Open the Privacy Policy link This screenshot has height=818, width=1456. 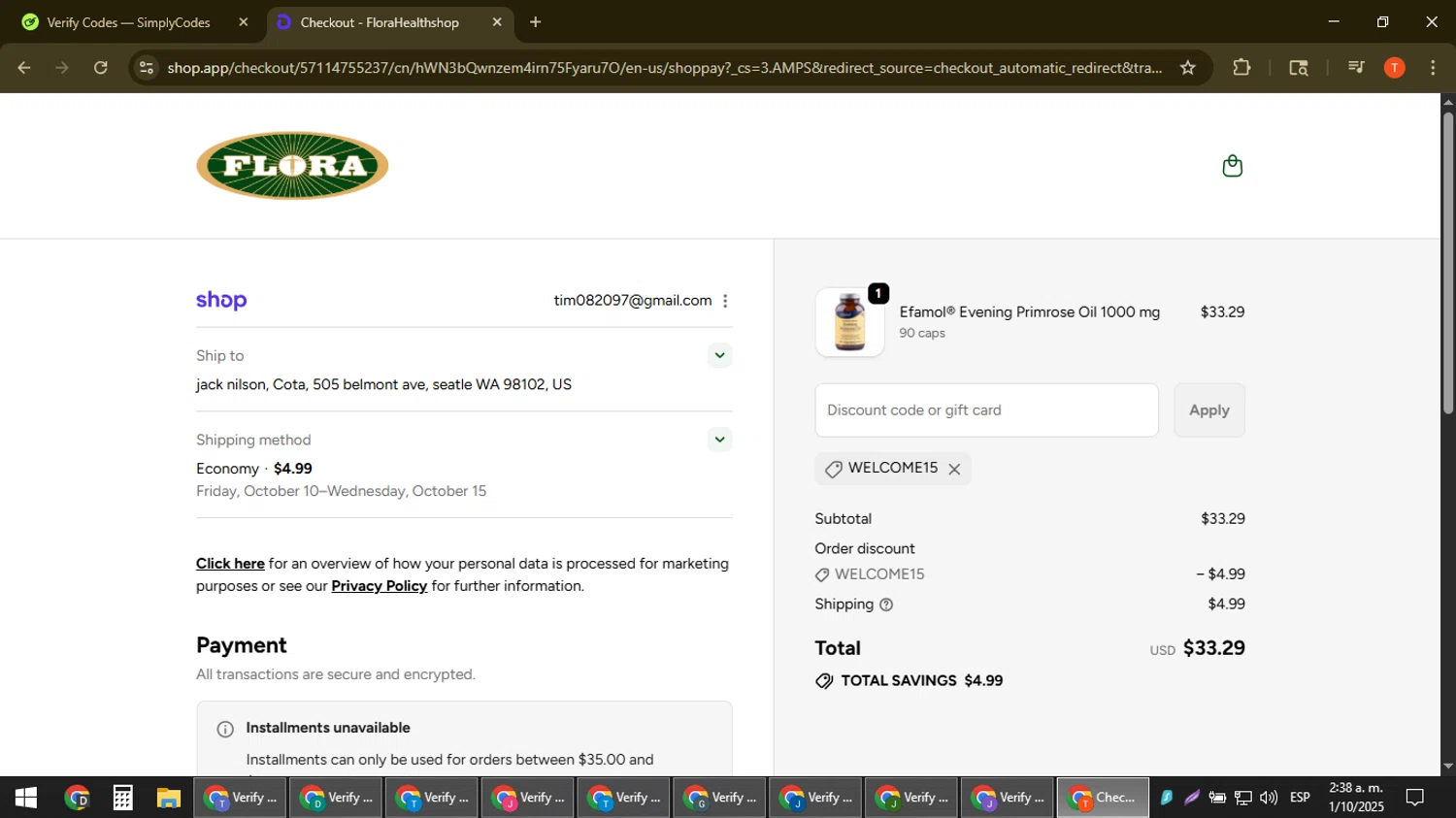(379, 586)
